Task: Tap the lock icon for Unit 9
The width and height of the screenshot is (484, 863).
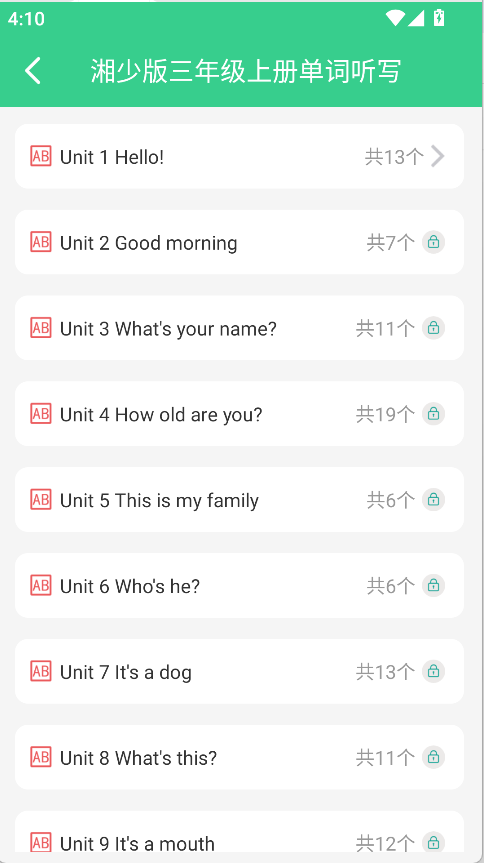Action: (433, 842)
